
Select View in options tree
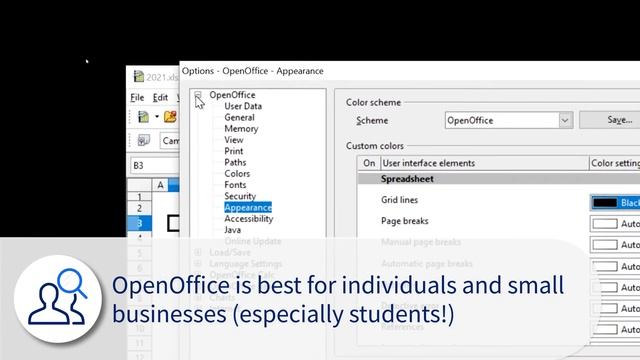point(234,140)
